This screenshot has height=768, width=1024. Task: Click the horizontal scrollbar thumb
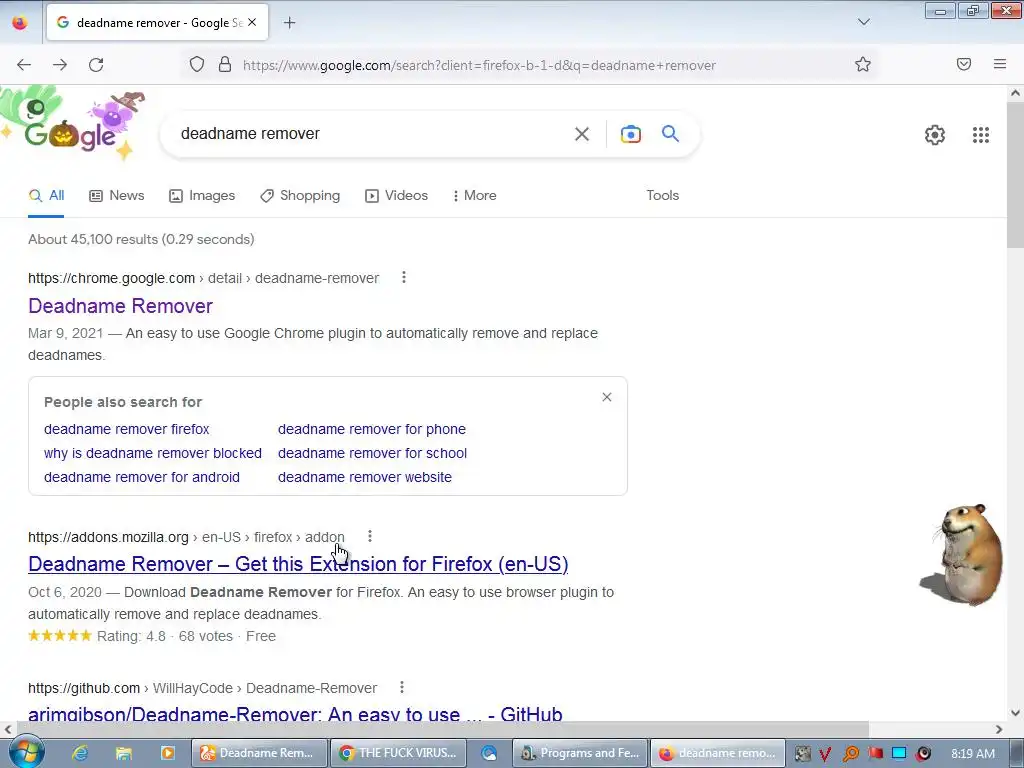click(x=441, y=729)
